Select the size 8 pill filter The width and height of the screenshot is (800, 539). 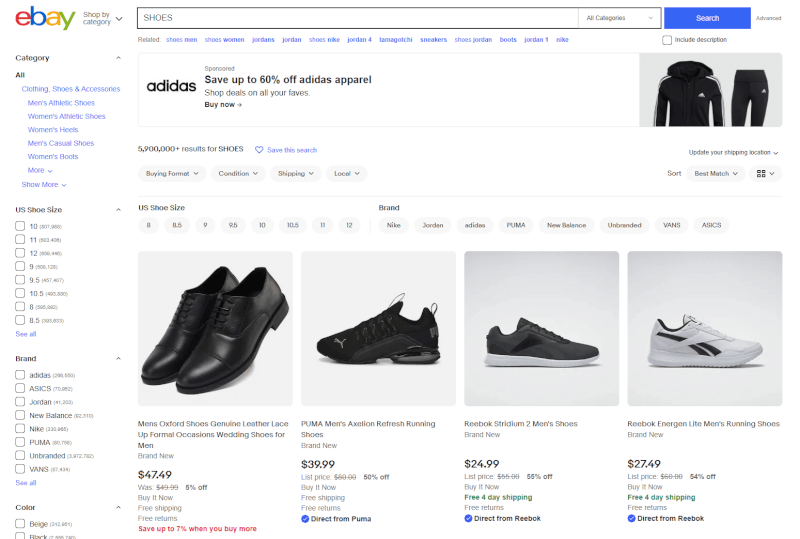pyautogui.click(x=148, y=225)
